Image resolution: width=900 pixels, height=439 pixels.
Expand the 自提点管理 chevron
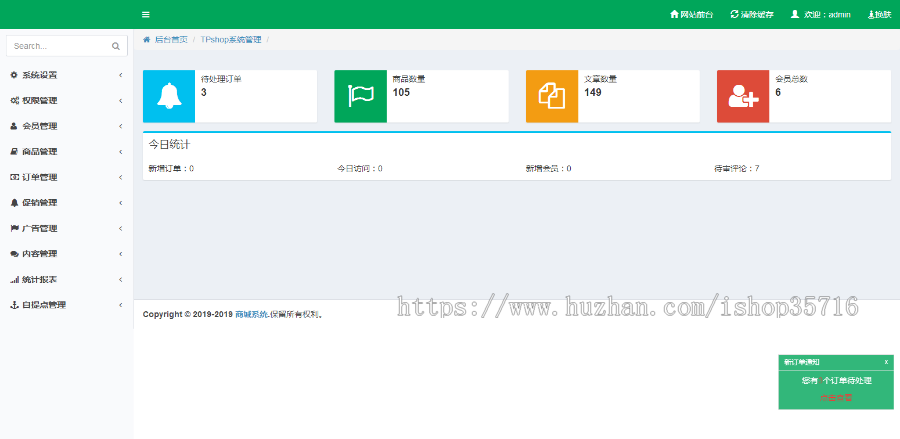click(121, 305)
